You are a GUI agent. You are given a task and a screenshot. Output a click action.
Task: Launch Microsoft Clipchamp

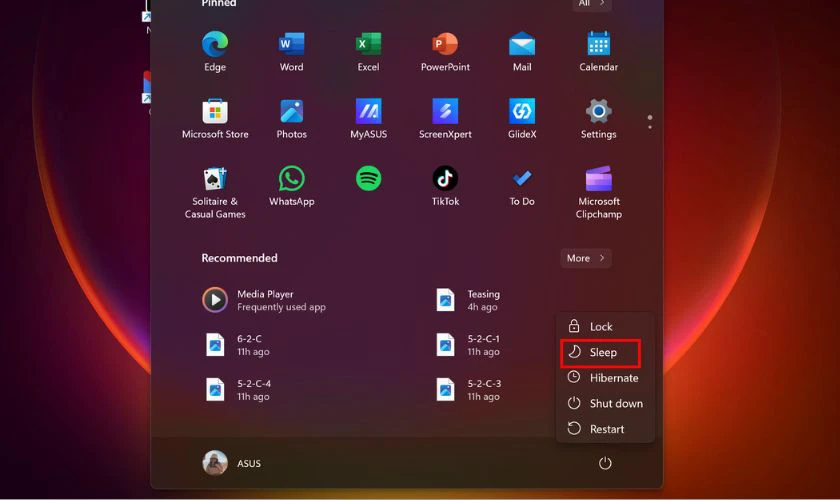[598, 178]
